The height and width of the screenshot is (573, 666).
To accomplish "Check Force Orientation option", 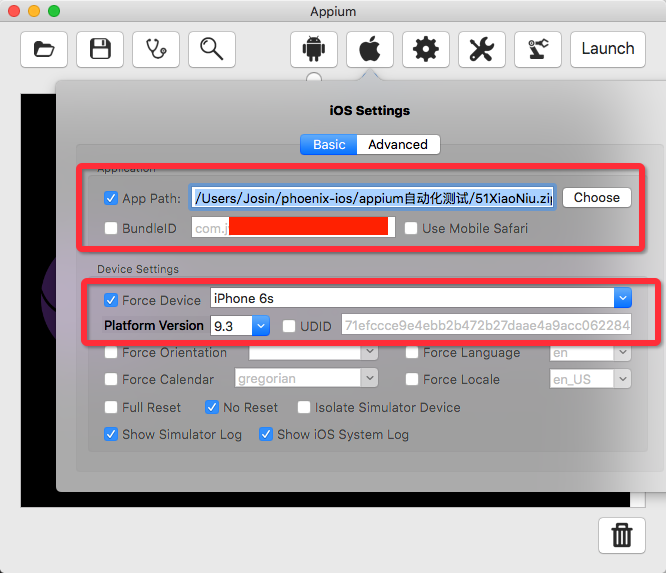I will pos(111,353).
